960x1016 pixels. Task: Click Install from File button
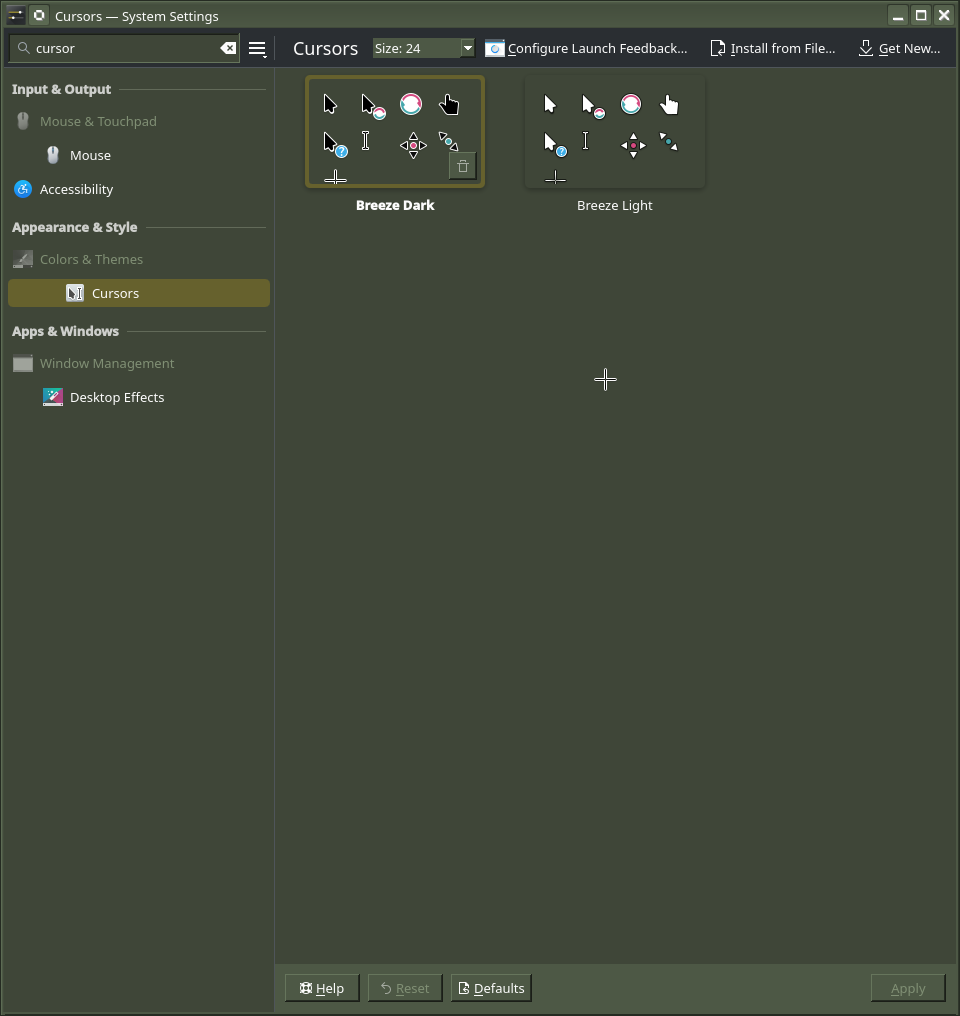tap(772, 48)
